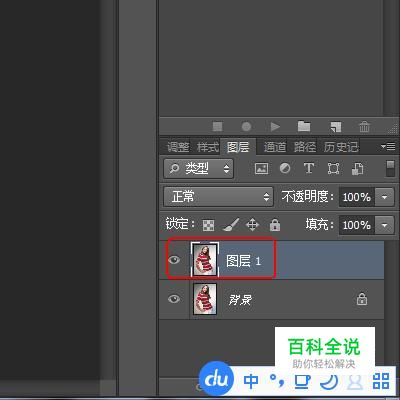
Task: Click the IME user avatar icon
Action: coord(355,382)
